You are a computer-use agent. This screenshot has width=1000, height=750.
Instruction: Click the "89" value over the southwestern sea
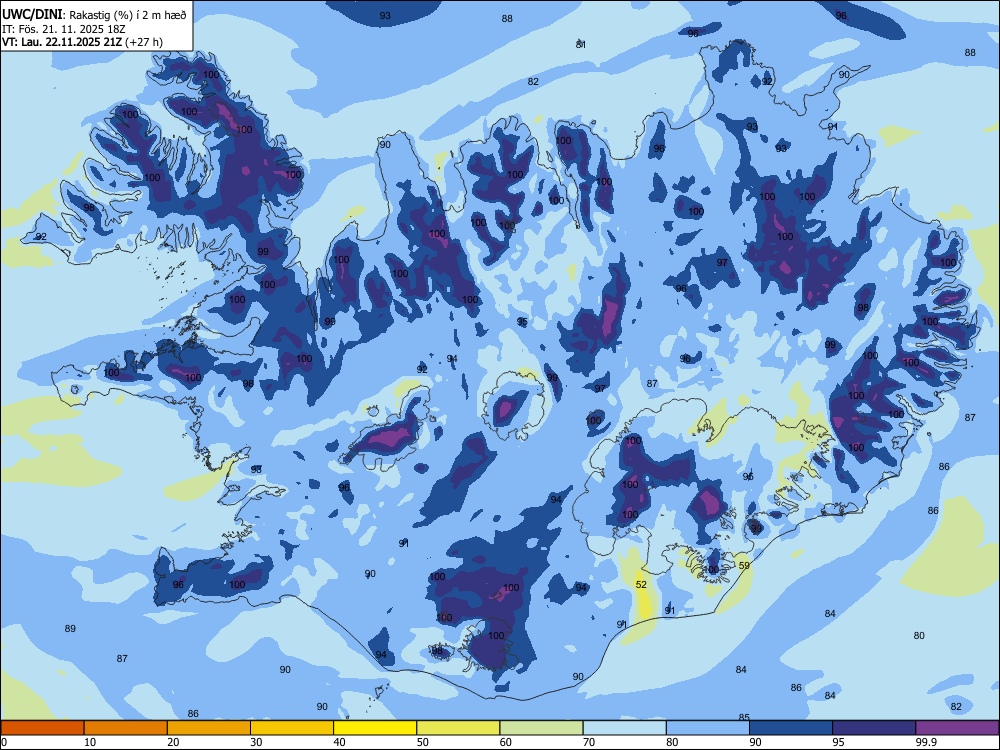click(70, 628)
